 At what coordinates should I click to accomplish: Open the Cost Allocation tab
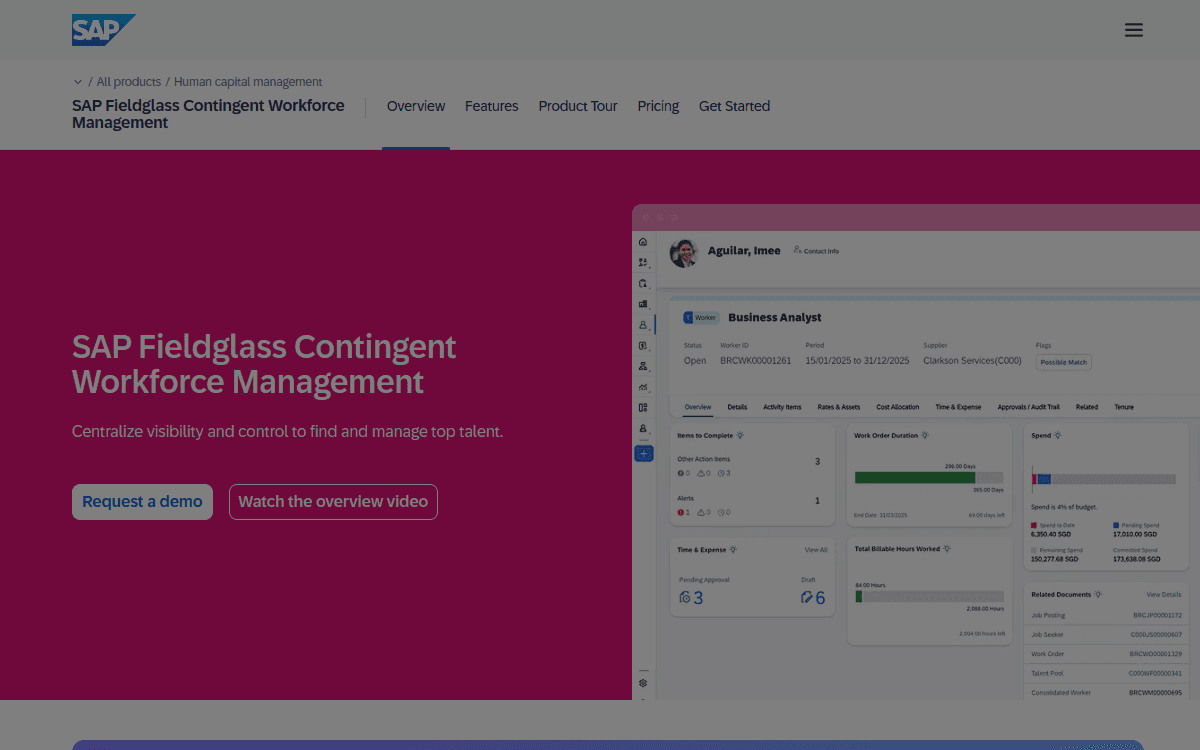click(x=898, y=407)
